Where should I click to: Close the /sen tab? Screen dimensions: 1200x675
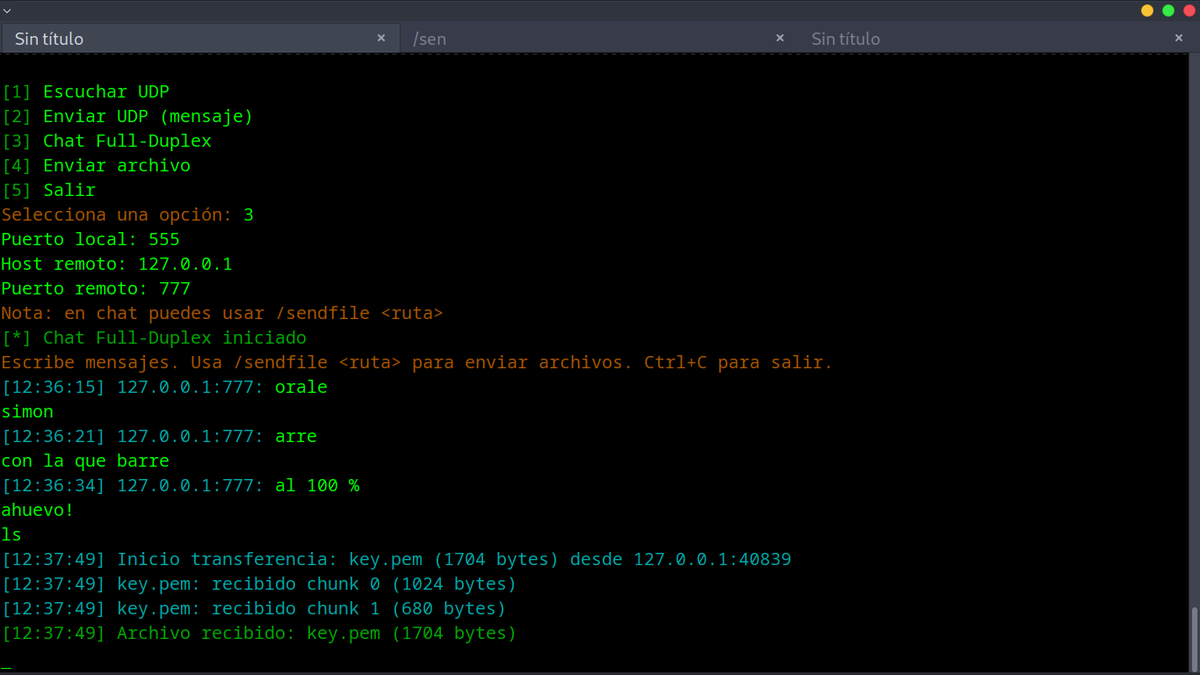pos(779,37)
